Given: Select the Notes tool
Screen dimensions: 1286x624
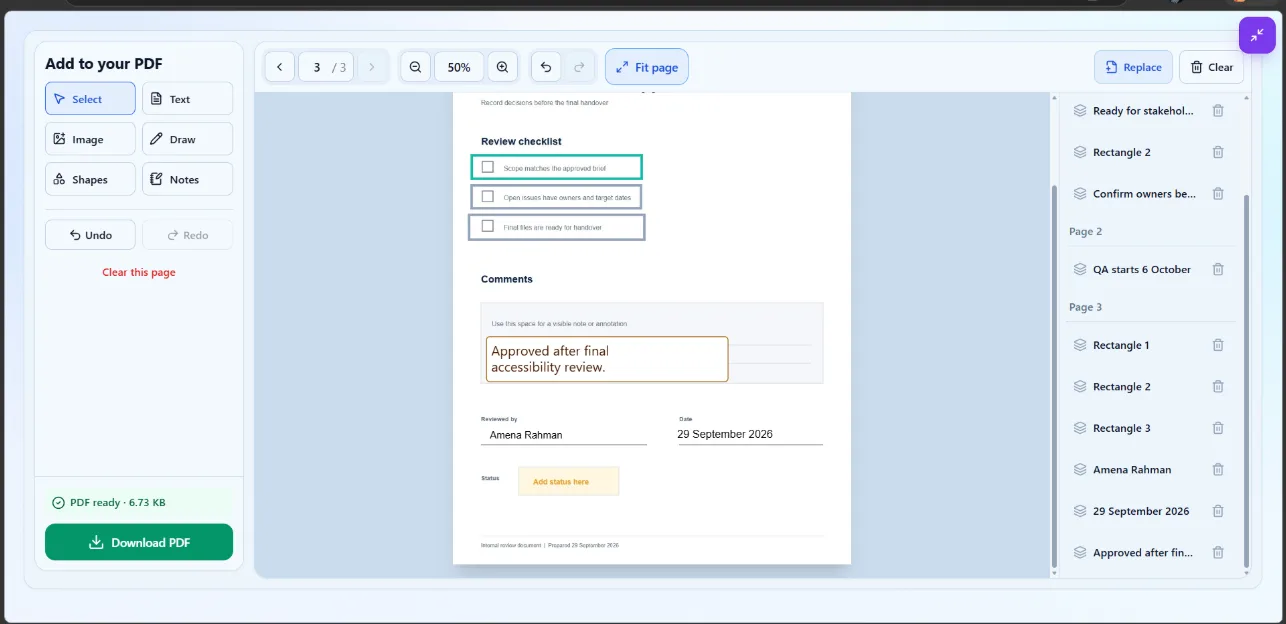Looking at the screenshot, I should pos(187,179).
